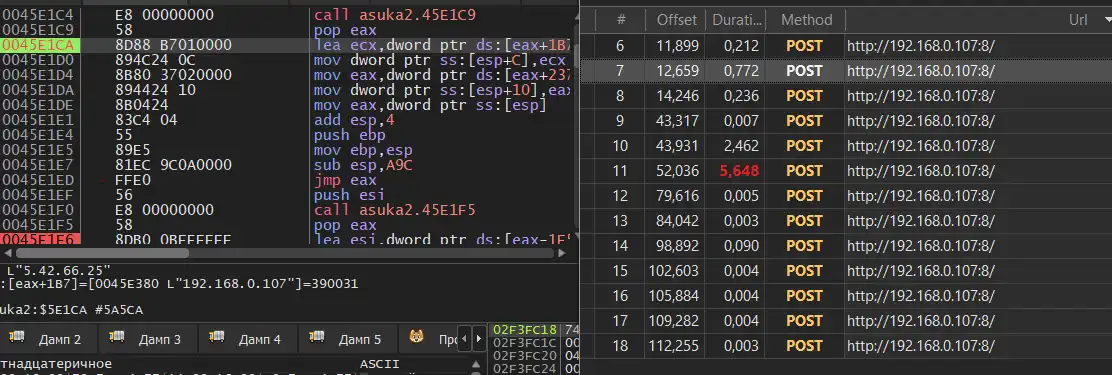Sort requests by the Method column header

coord(806,20)
